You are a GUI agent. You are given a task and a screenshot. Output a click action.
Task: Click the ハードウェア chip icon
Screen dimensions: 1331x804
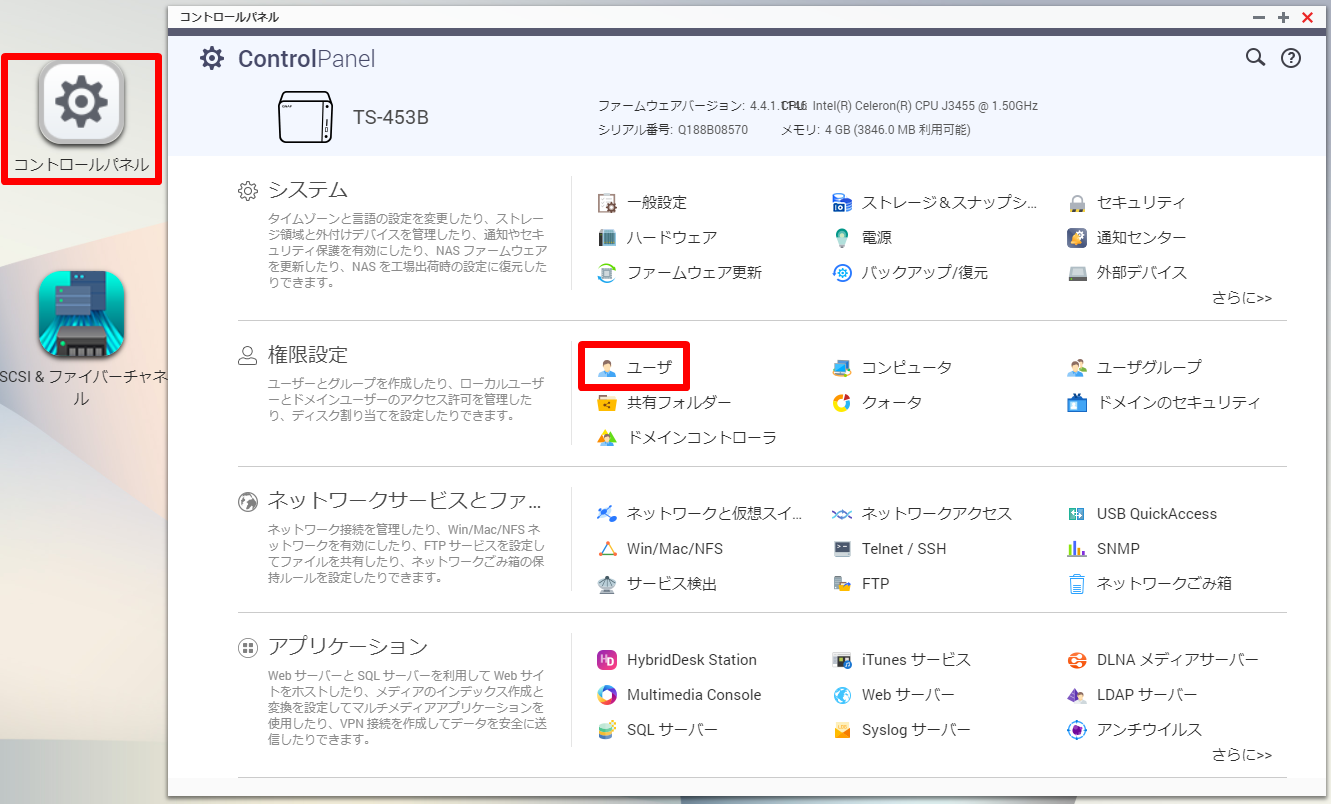pyautogui.click(x=607, y=238)
